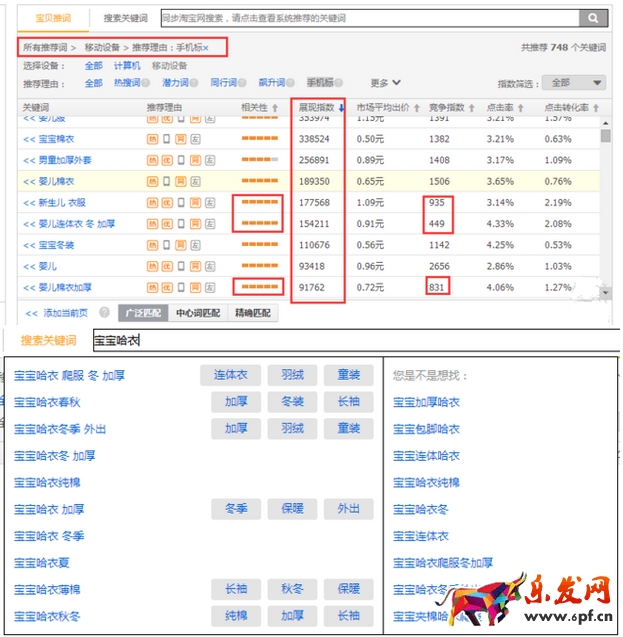Sort by 市场平均出价 column arrow

click(417, 108)
